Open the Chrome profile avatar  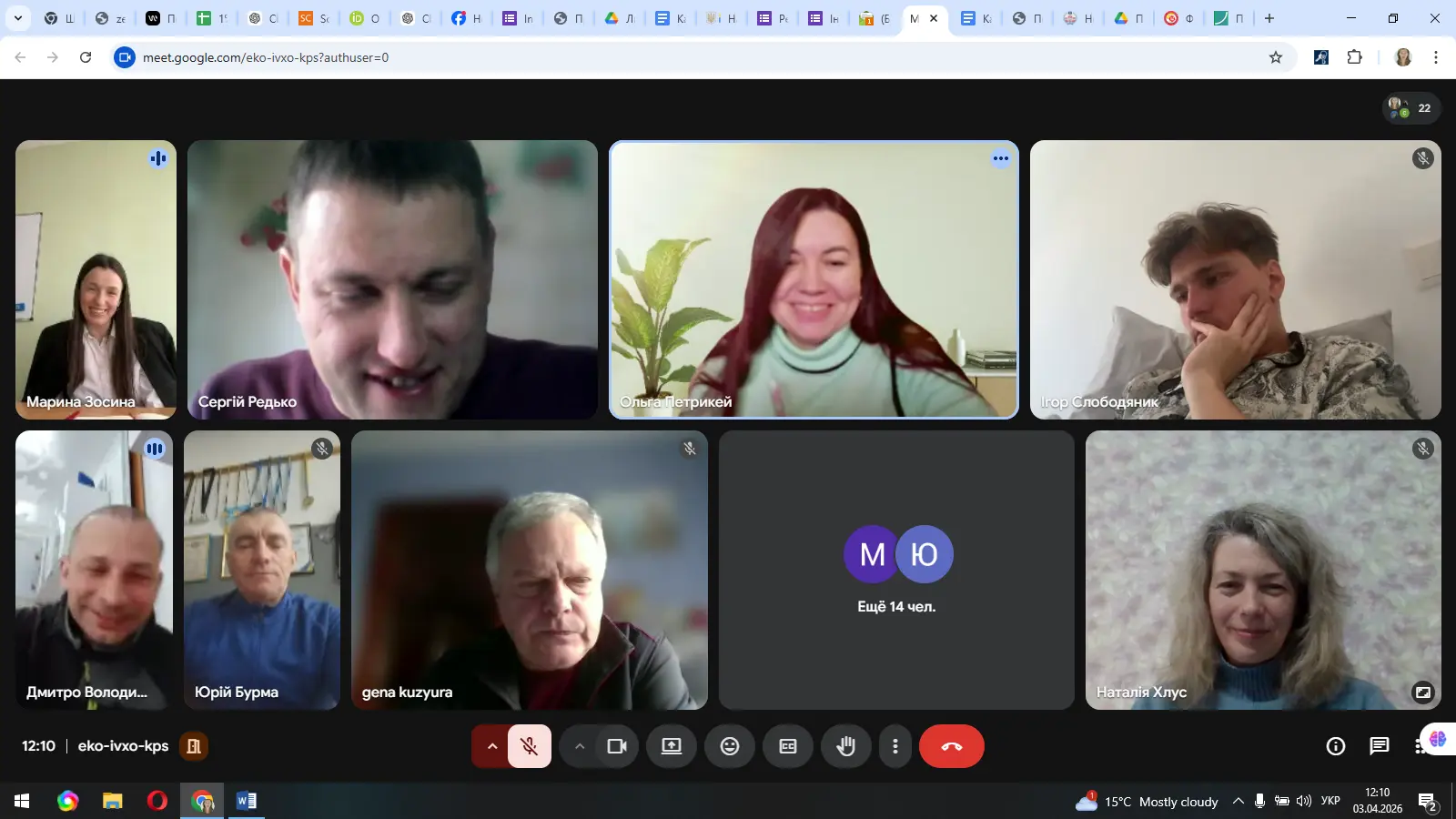tap(1403, 57)
